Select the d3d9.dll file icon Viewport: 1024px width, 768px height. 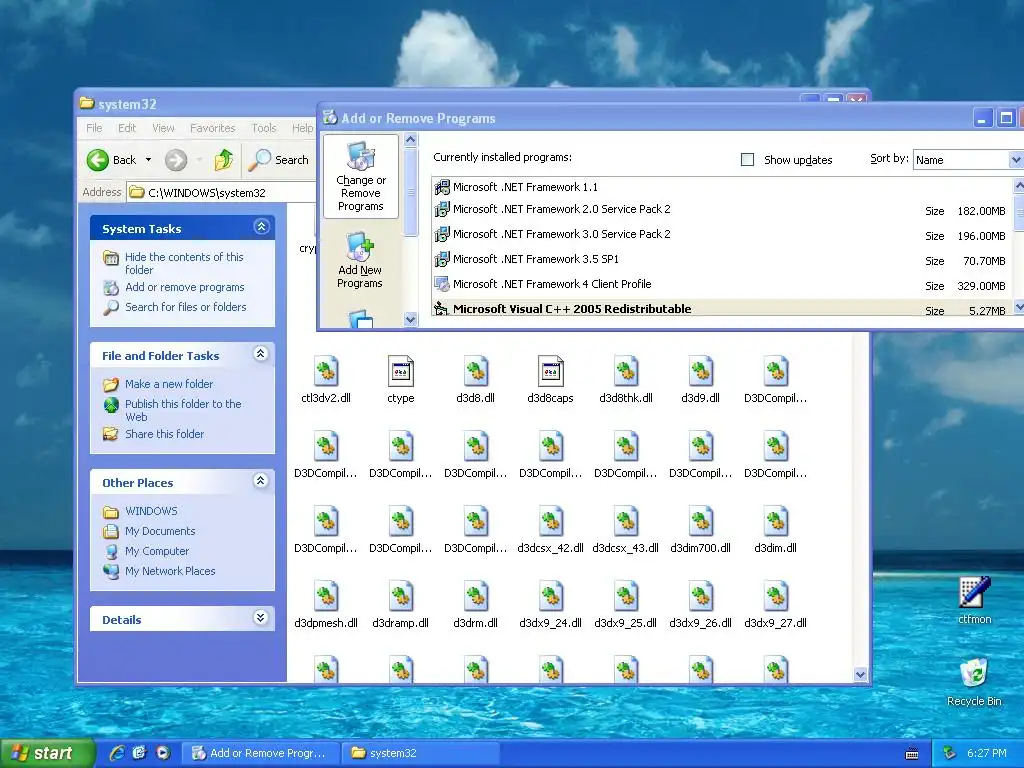701,372
